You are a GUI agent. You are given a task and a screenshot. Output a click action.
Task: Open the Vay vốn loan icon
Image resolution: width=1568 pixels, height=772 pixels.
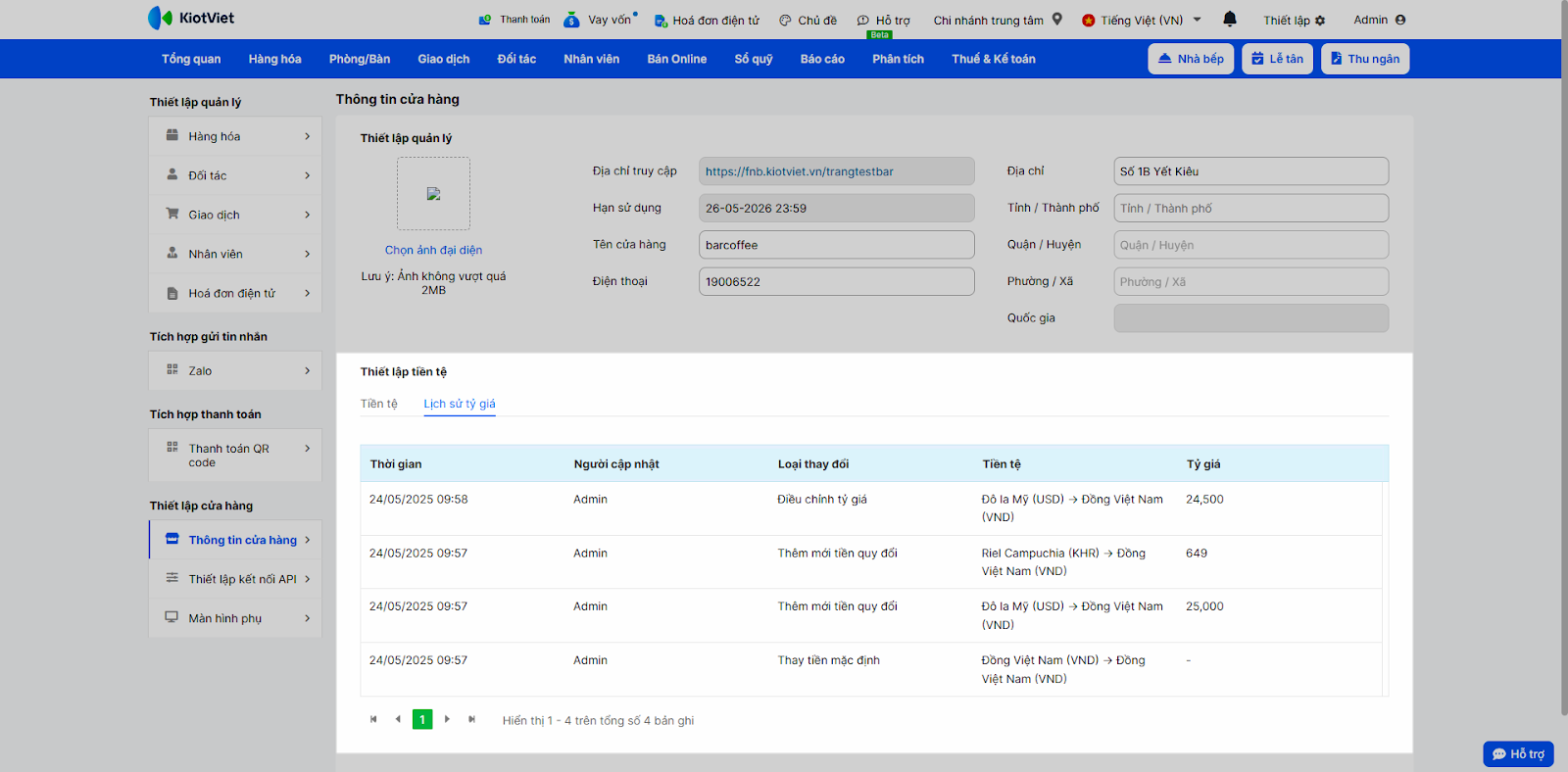tap(572, 20)
